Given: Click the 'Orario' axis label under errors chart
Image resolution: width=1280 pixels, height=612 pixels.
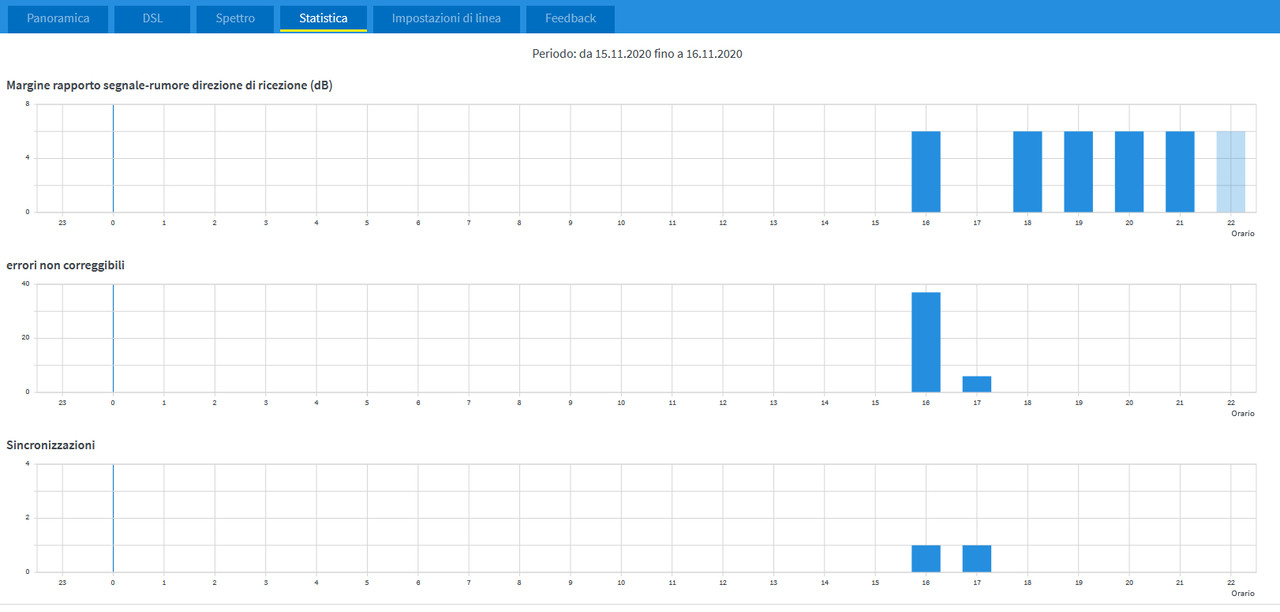Looking at the screenshot, I should click(1242, 413).
